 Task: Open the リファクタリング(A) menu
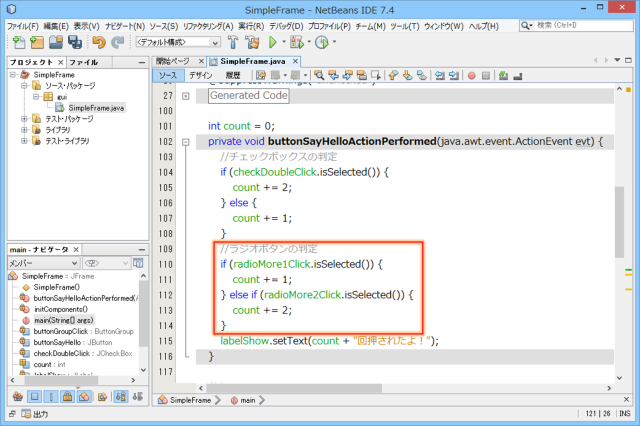pyautogui.click(x=208, y=26)
